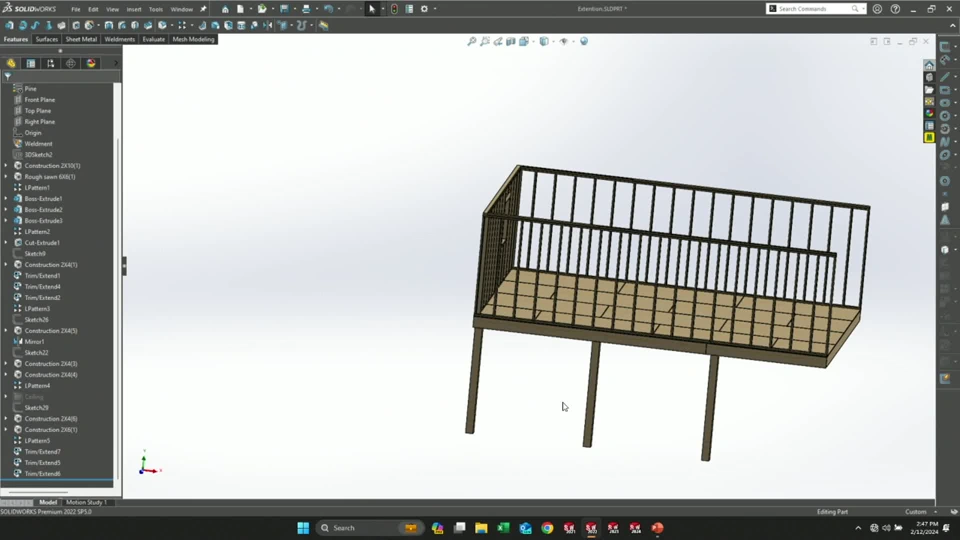Select the Weldment feature item

tap(38, 144)
